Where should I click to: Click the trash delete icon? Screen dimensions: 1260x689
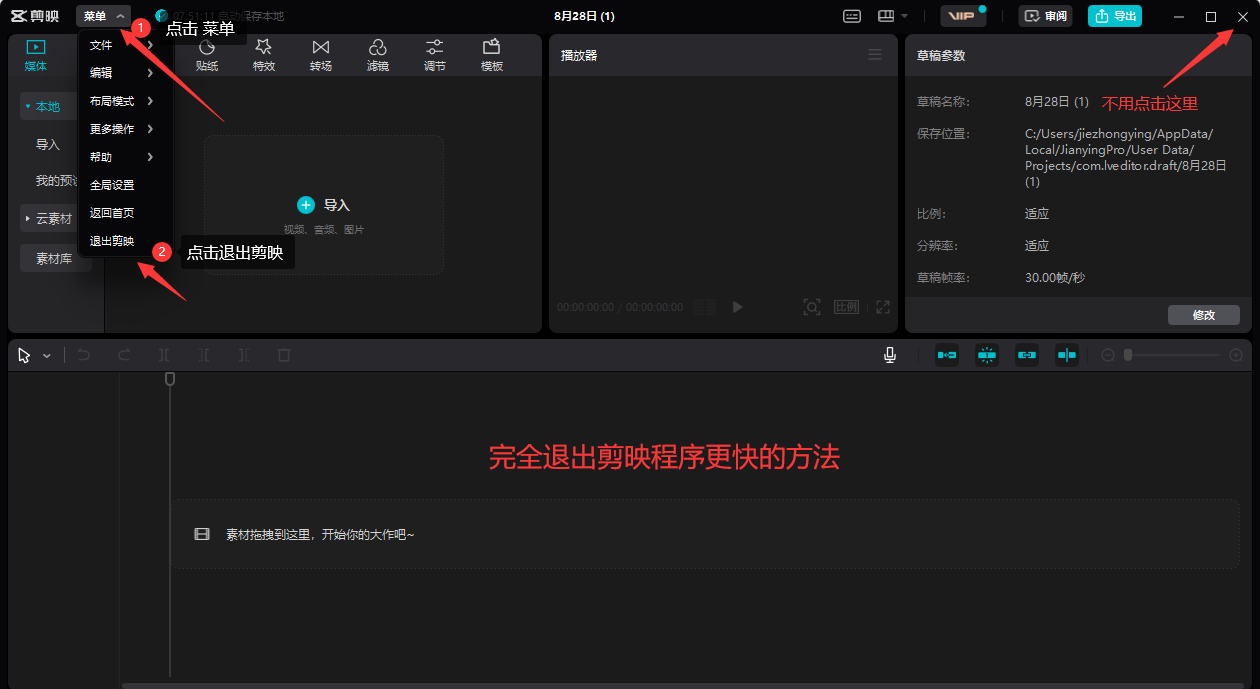tap(284, 355)
